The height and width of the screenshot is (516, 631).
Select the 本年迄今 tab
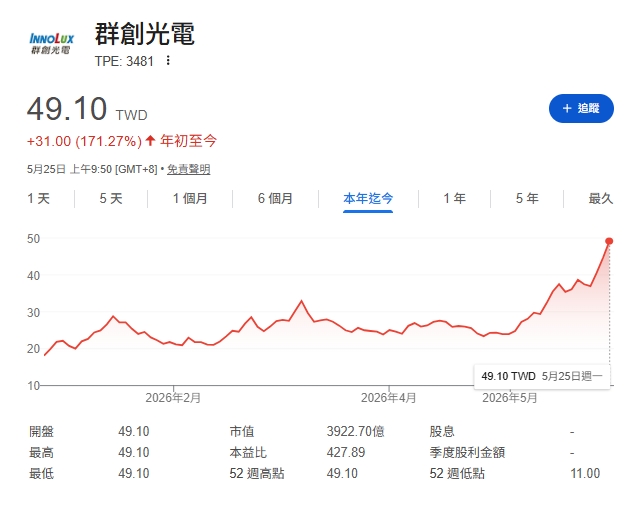pos(368,198)
